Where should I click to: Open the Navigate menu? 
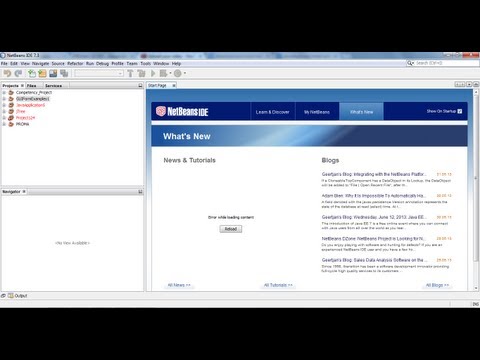(x=41, y=63)
